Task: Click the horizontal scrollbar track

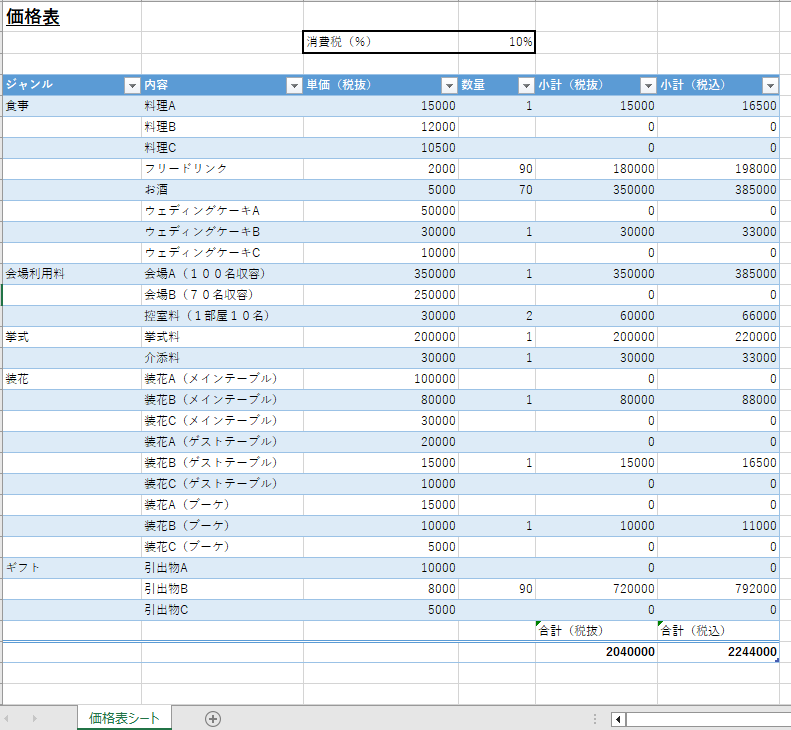Action: point(707,718)
